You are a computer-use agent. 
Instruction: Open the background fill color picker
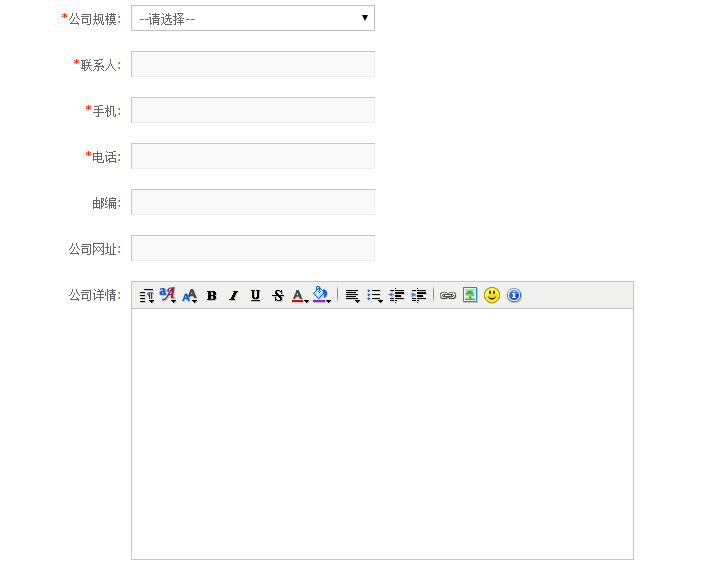point(321,295)
